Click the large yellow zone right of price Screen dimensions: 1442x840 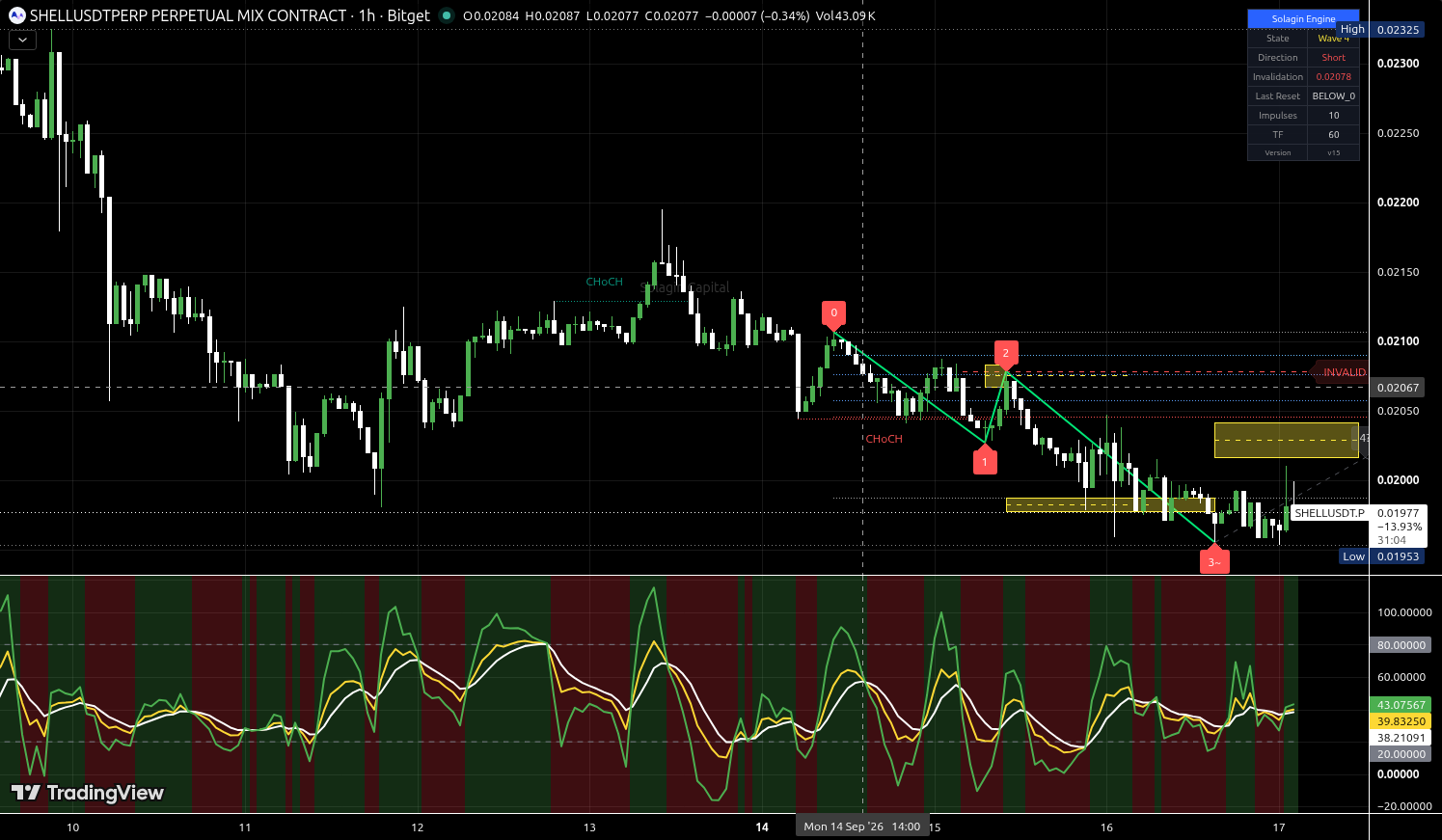1287,440
